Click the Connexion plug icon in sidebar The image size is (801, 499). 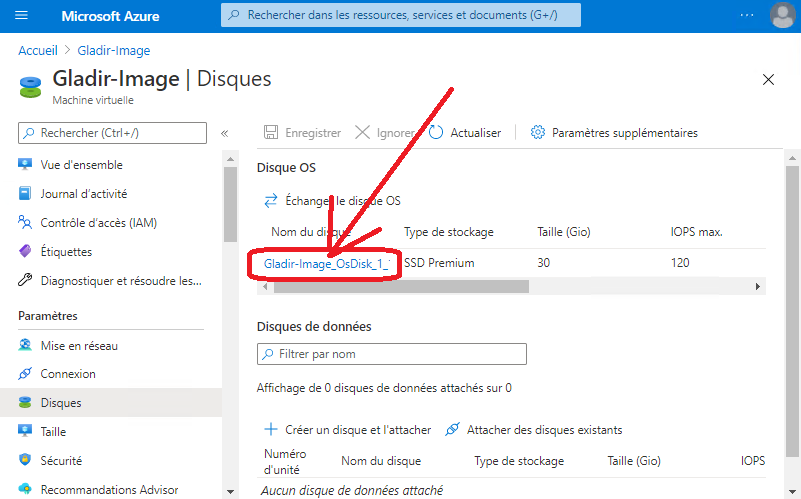point(25,374)
